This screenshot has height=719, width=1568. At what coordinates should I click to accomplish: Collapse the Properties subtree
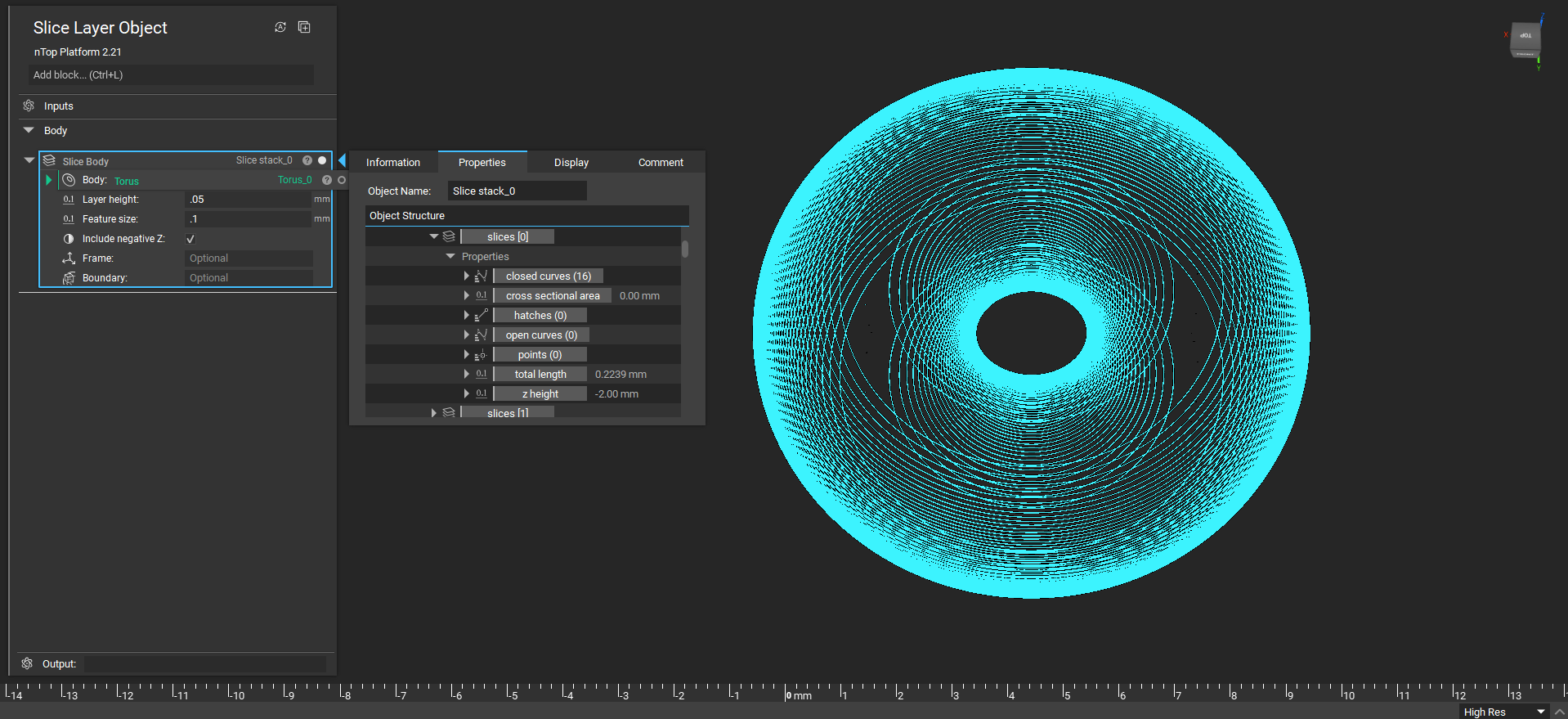pyautogui.click(x=450, y=256)
